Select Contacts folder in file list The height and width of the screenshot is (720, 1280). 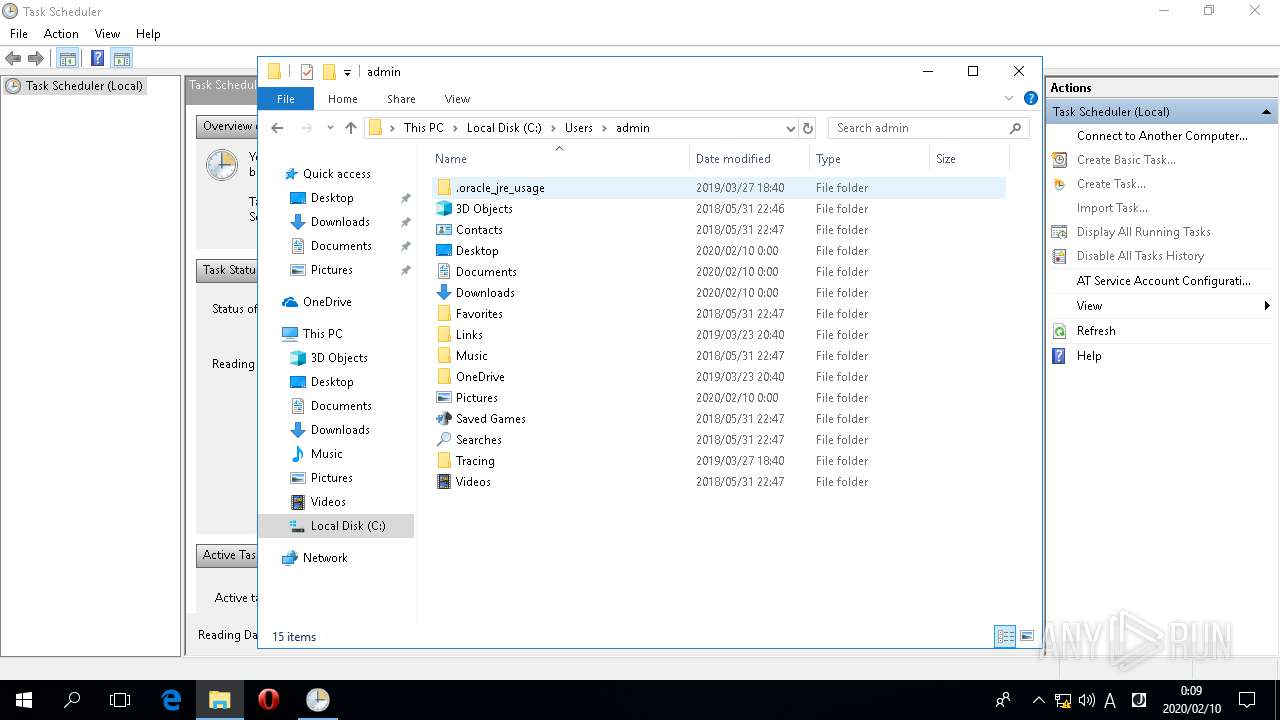(720, 230)
